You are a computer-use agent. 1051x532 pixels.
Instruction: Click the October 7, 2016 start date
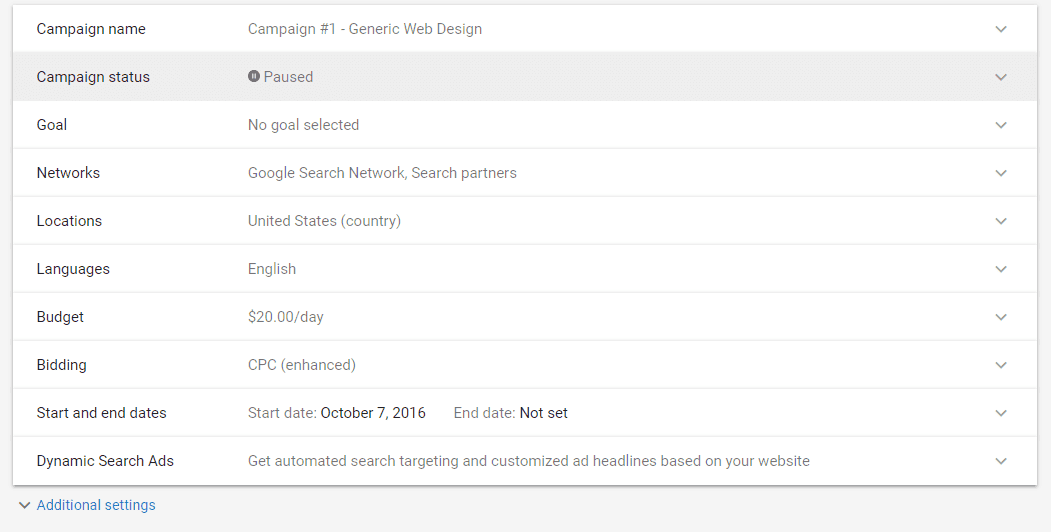point(373,413)
